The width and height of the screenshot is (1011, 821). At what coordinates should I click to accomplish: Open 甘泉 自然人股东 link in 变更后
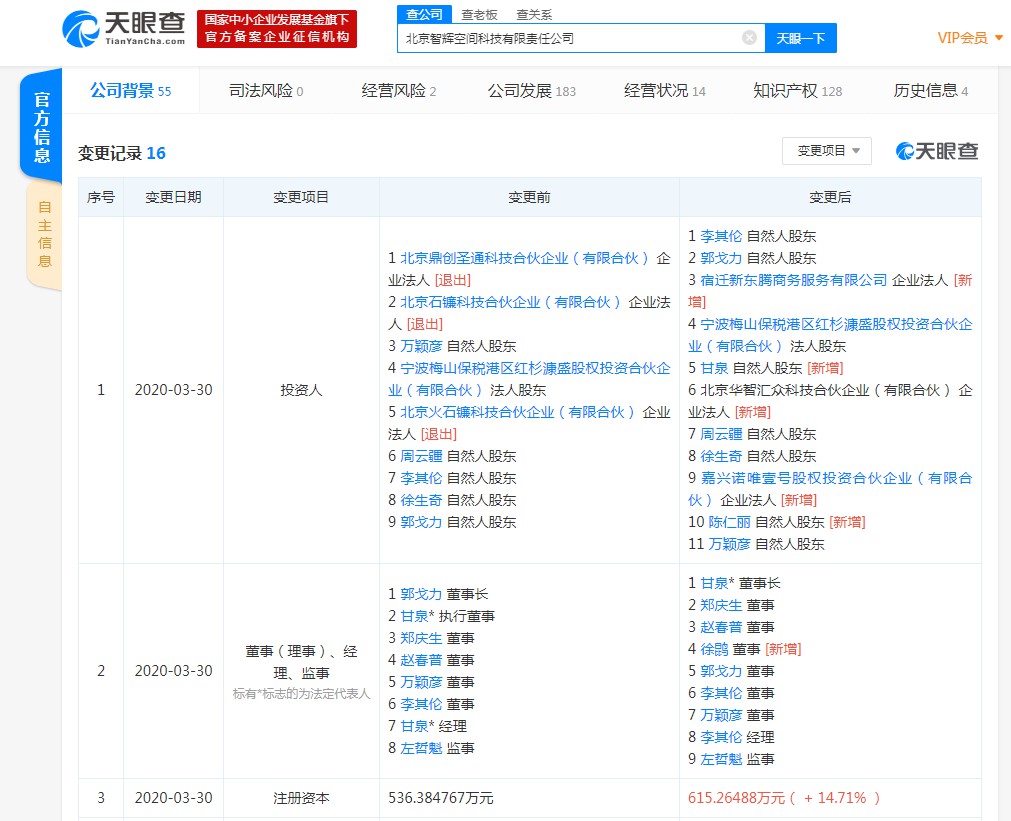tap(714, 368)
